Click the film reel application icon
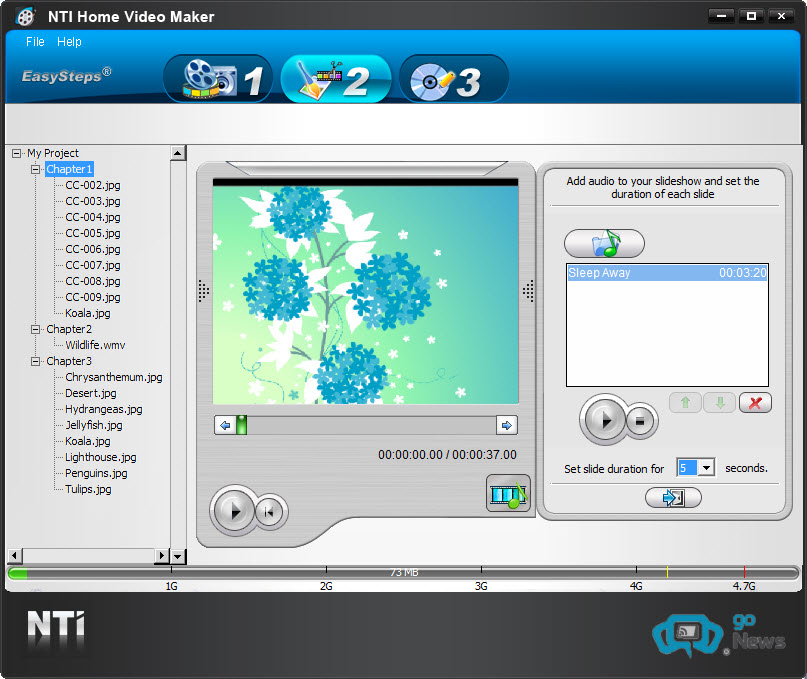The width and height of the screenshot is (807, 679). click(x=25, y=16)
